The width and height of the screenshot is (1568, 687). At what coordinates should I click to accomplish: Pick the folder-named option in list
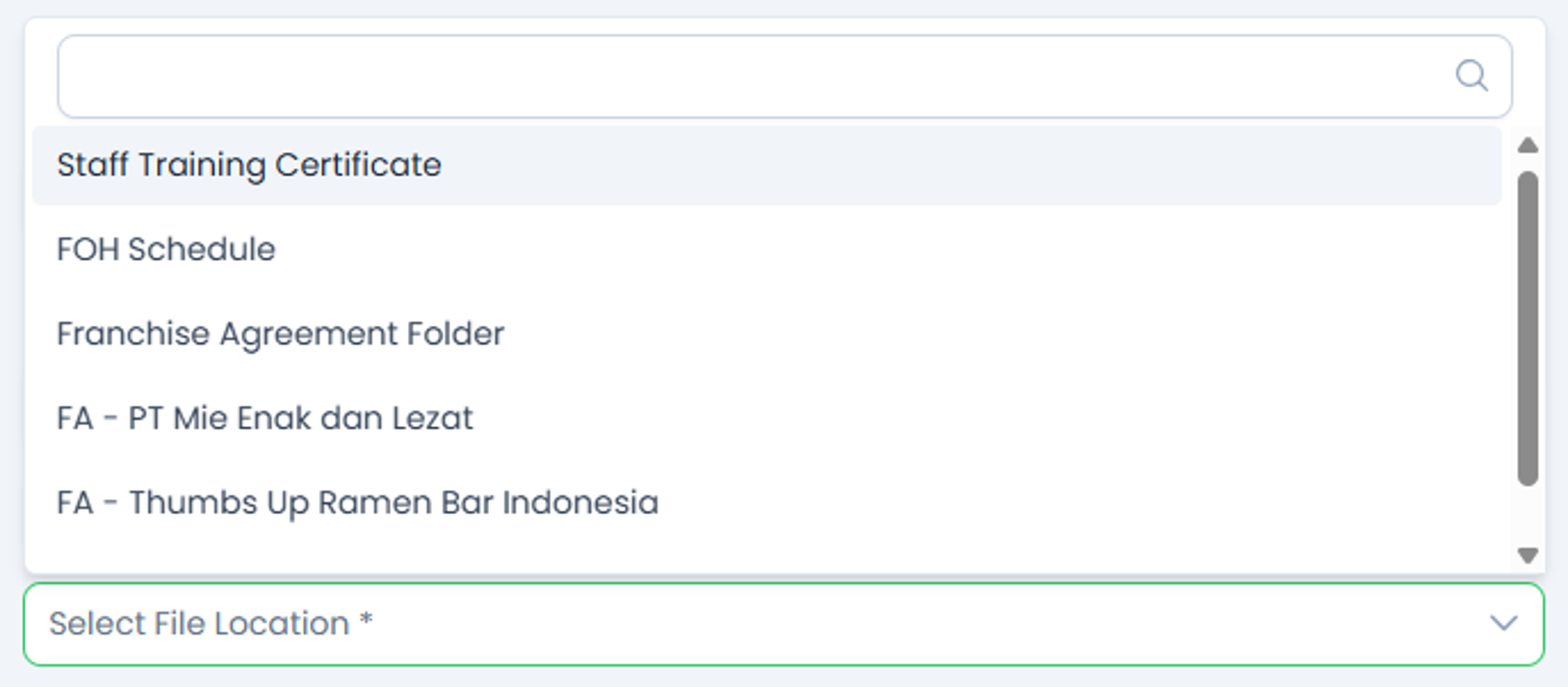(x=280, y=334)
